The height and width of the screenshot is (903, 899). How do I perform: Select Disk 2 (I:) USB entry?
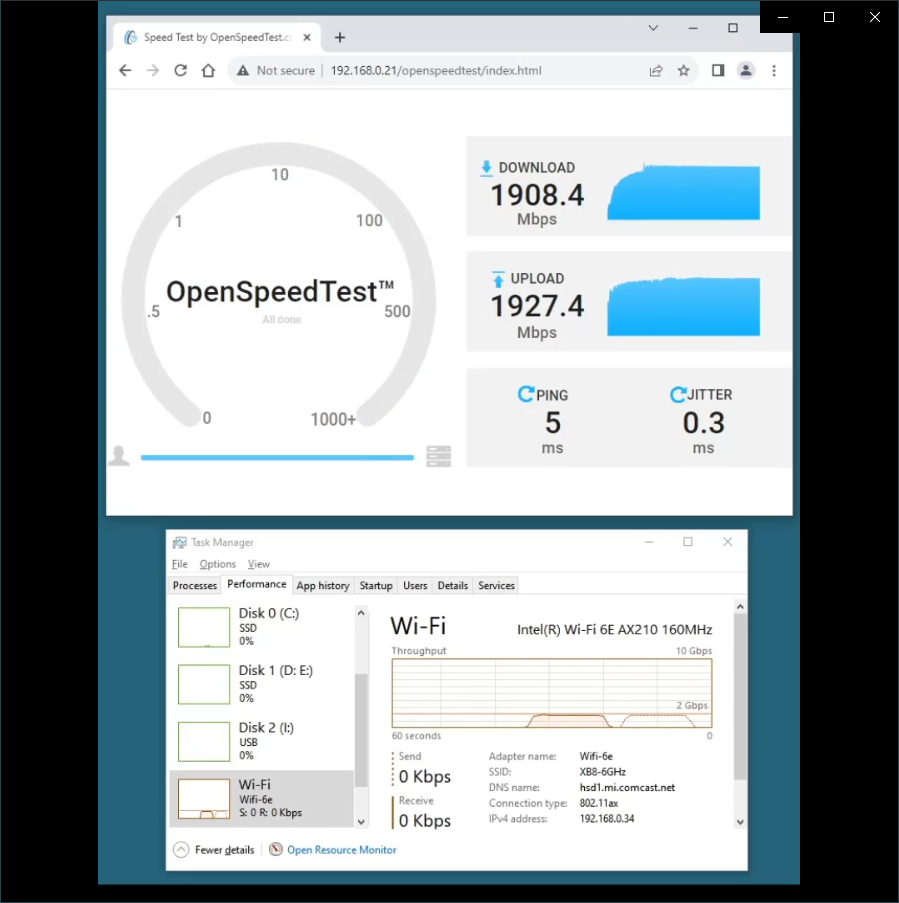[x=262, y=741]
